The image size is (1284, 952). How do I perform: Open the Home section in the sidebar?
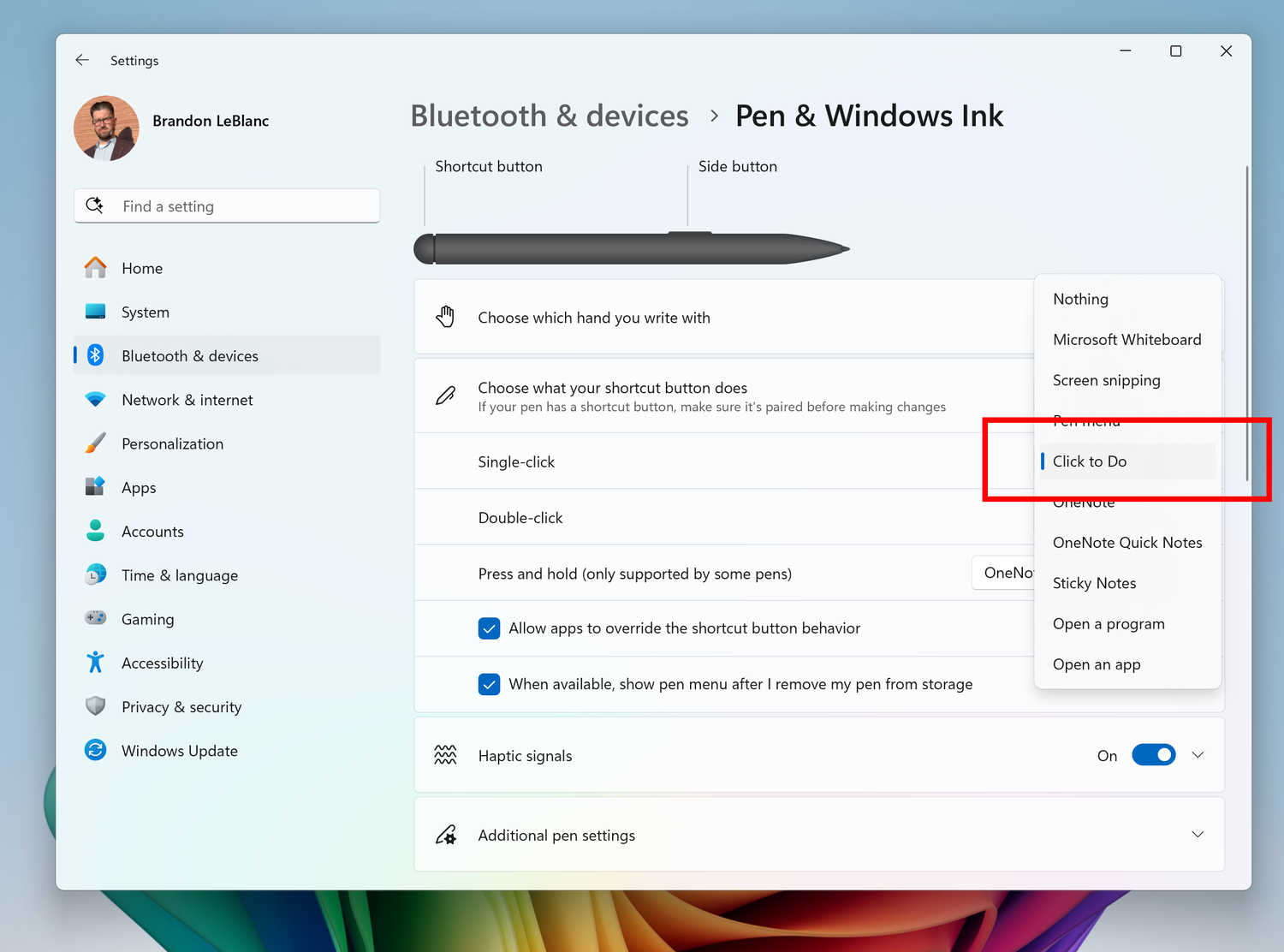pos(95,267)
